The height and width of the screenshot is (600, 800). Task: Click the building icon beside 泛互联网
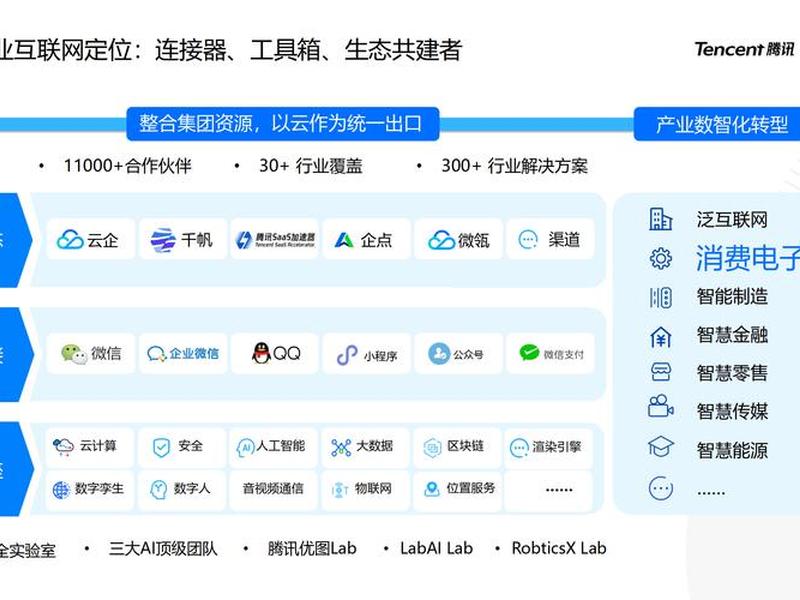point(661,219)
